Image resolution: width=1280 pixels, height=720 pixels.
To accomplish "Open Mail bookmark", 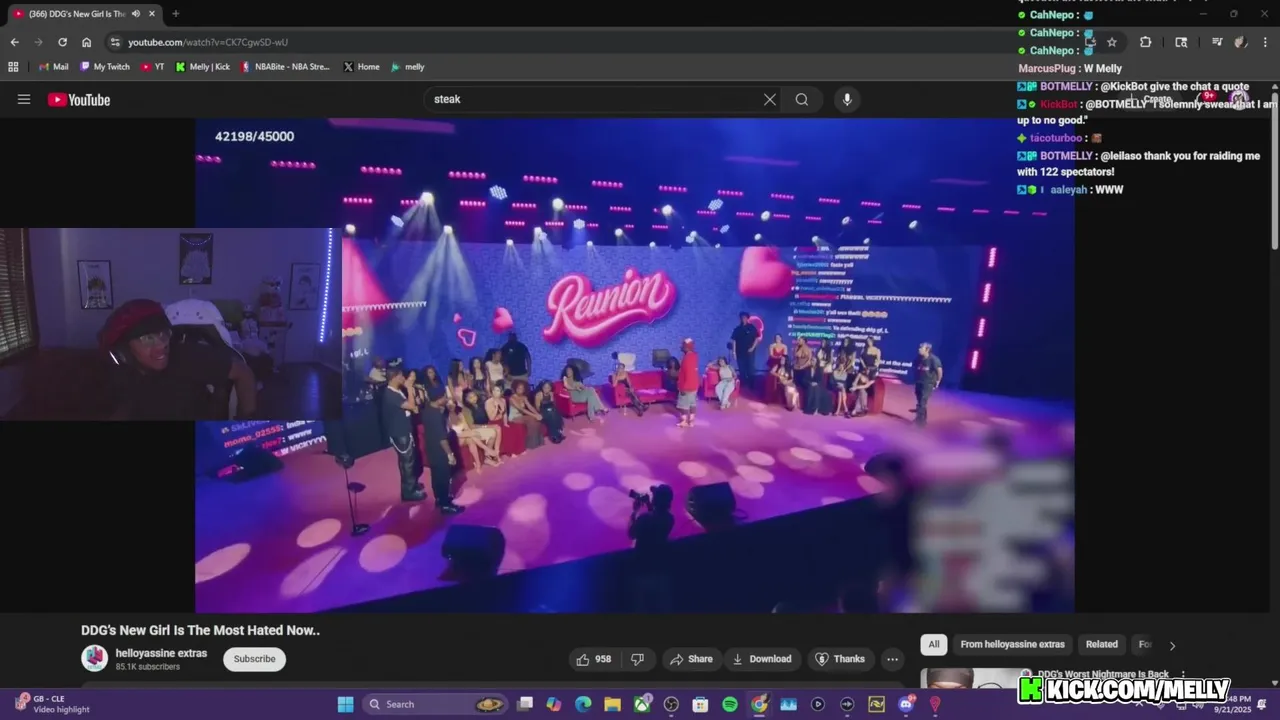I will click(53, 67).
